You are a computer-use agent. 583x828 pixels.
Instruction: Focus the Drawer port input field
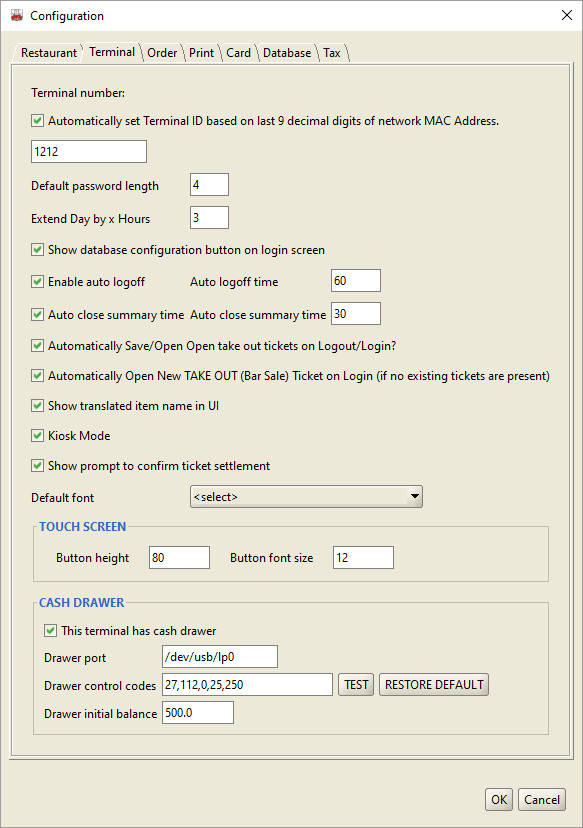[x=220, y=656]
